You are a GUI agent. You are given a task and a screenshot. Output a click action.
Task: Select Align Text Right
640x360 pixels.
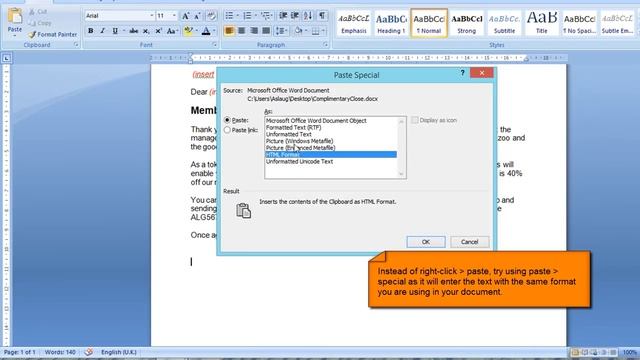pos(254,31)
